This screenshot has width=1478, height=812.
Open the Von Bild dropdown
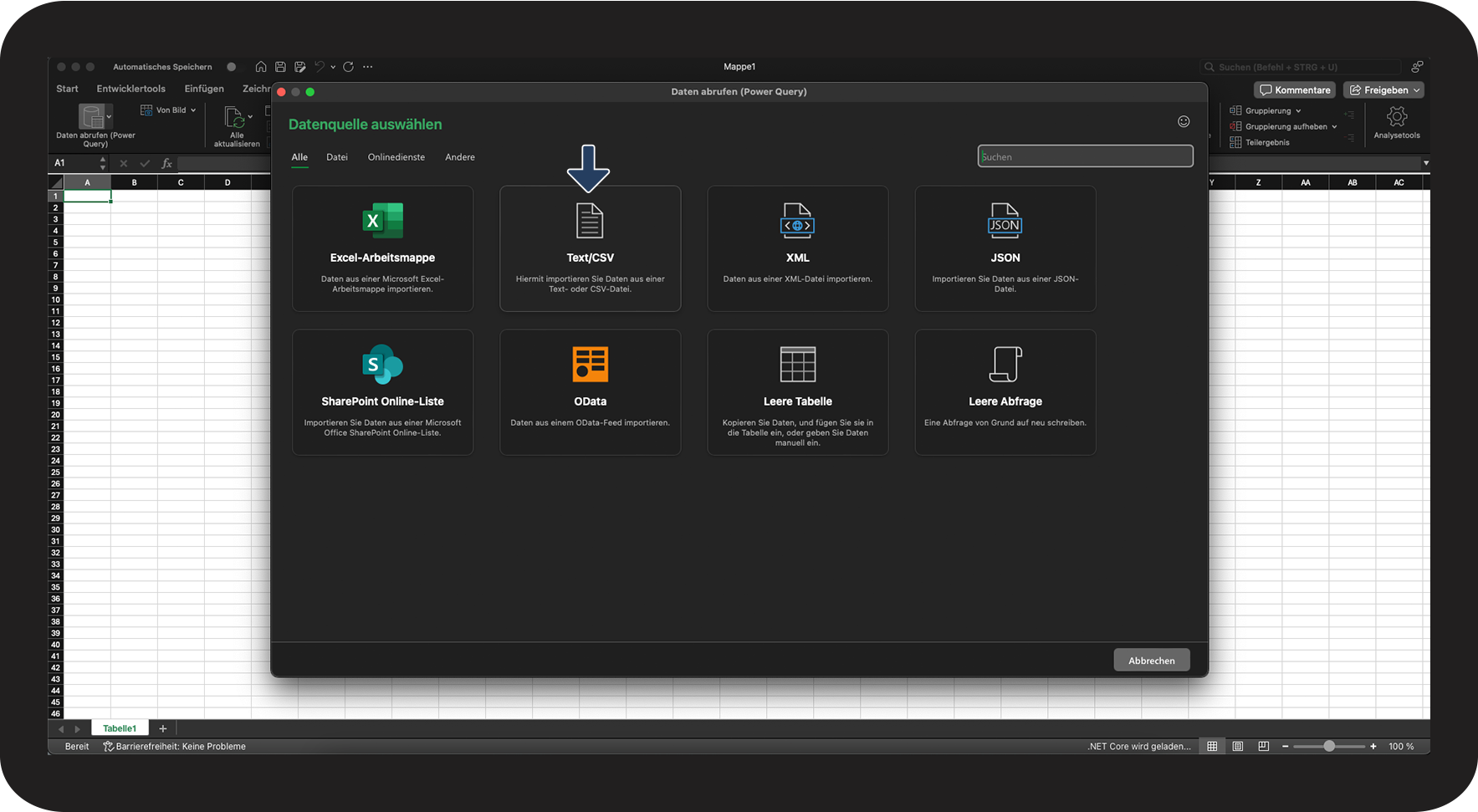click(193, 110)
